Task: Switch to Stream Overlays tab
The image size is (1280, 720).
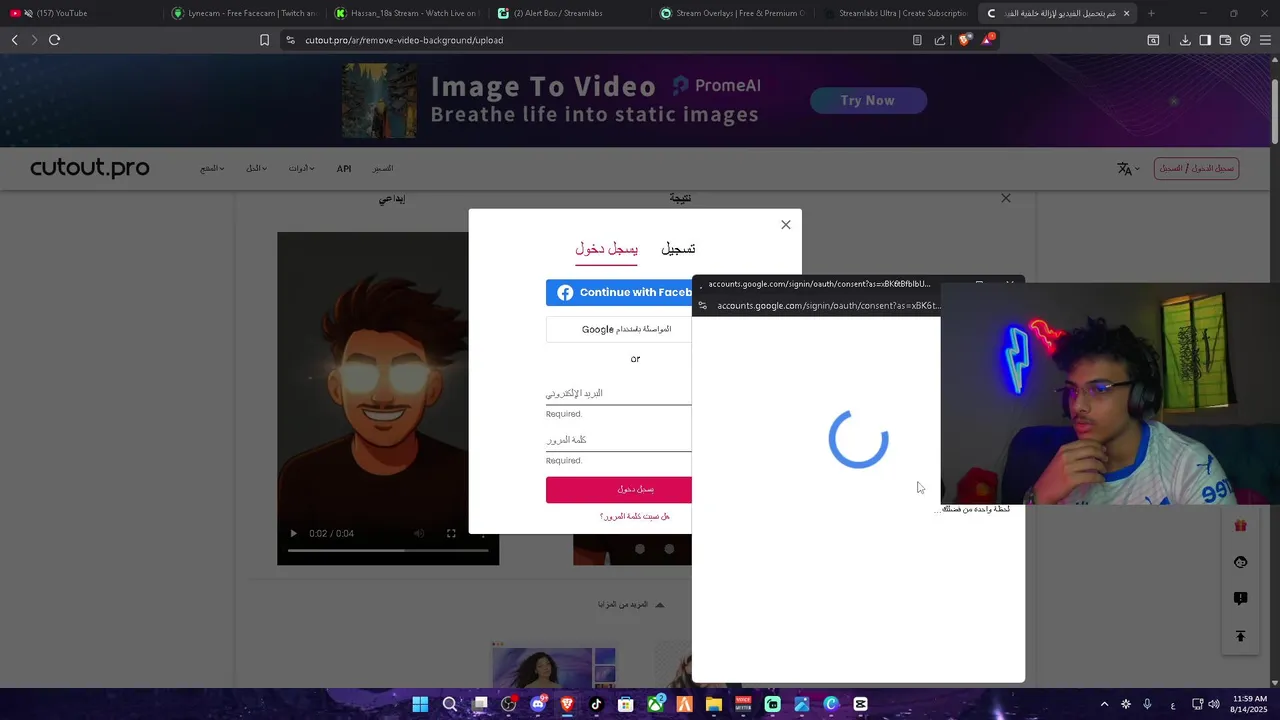Action: click(731, 13)
